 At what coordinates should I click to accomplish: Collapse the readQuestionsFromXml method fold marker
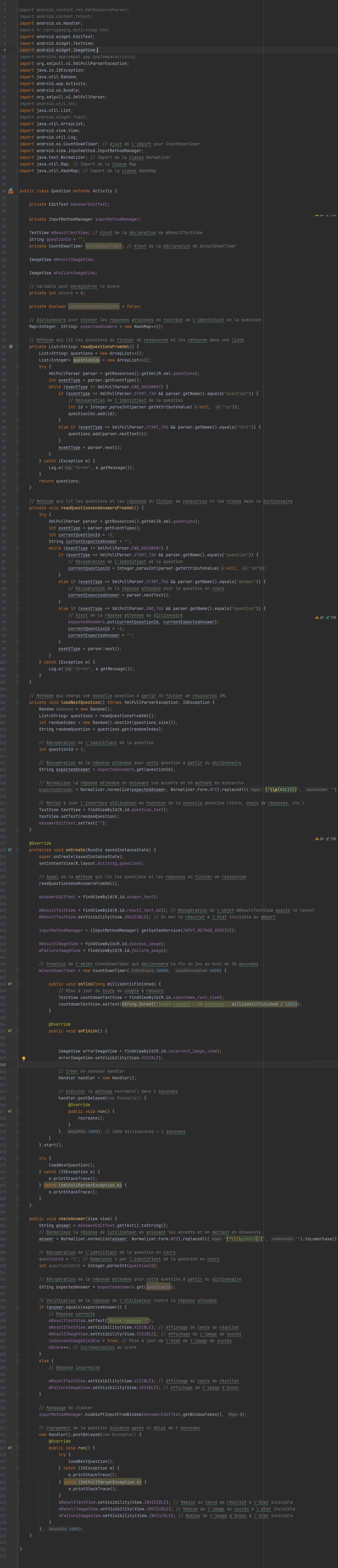tap(18, 346)
